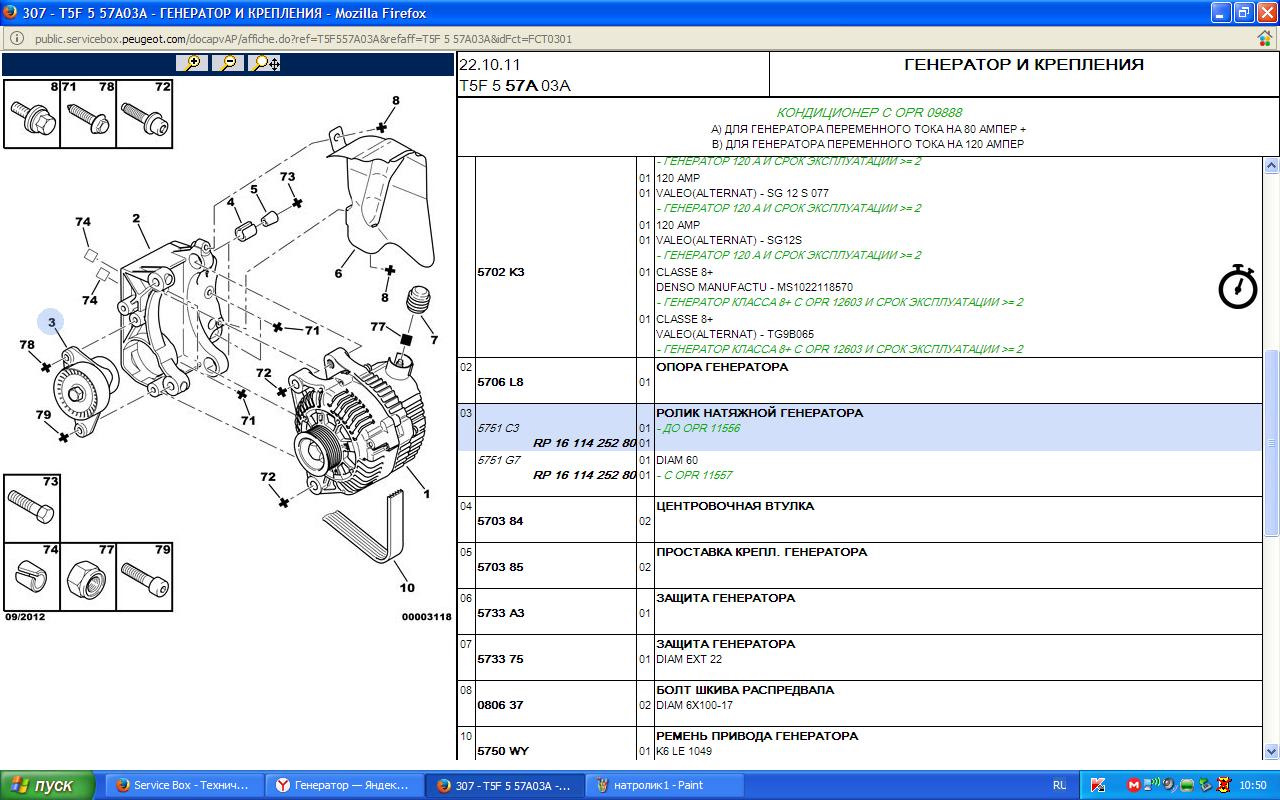
Task: Click the stopwatch icon beside parts list
Action: 1237,286
